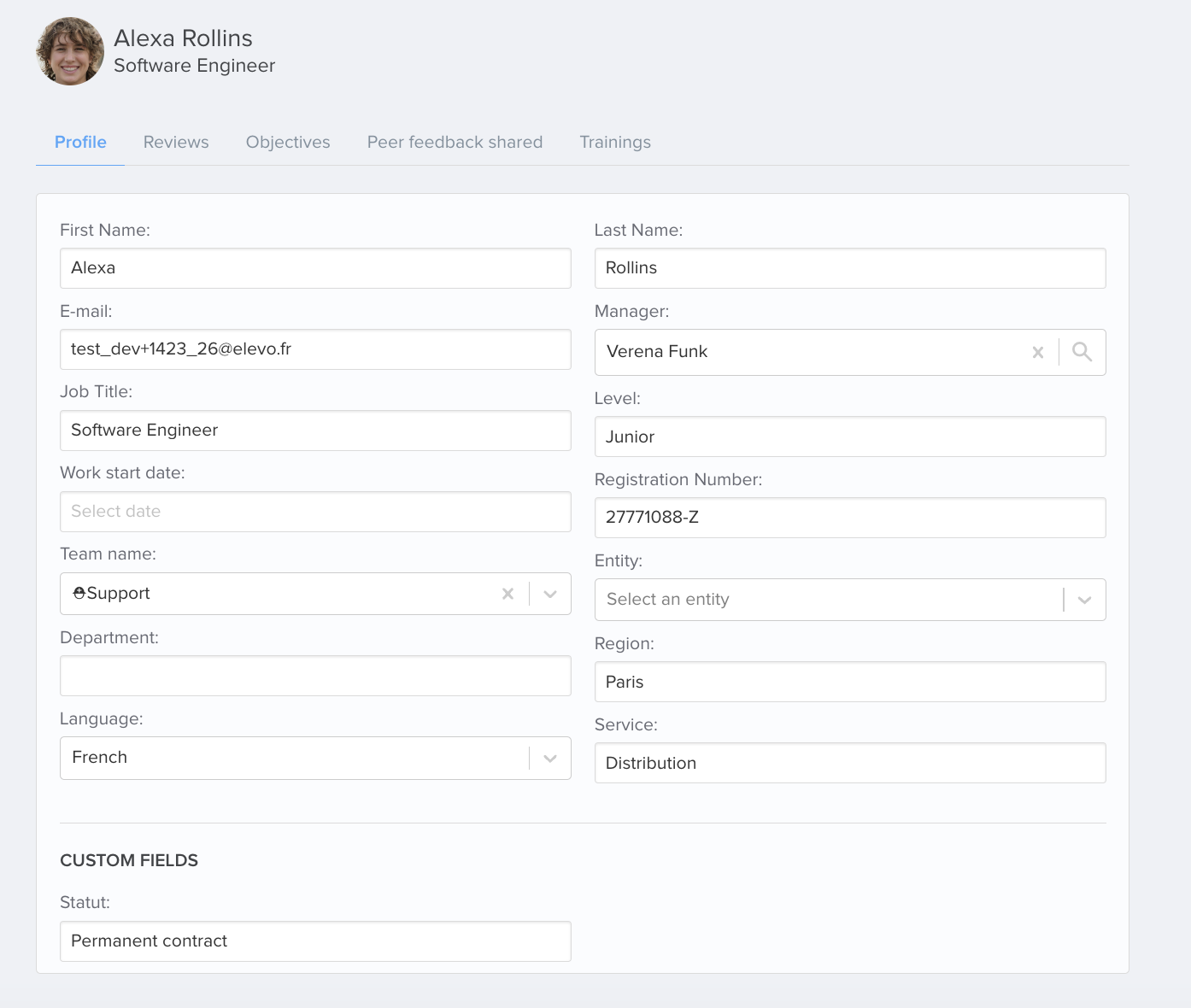Click the Statut custom field input

(315, 941)
